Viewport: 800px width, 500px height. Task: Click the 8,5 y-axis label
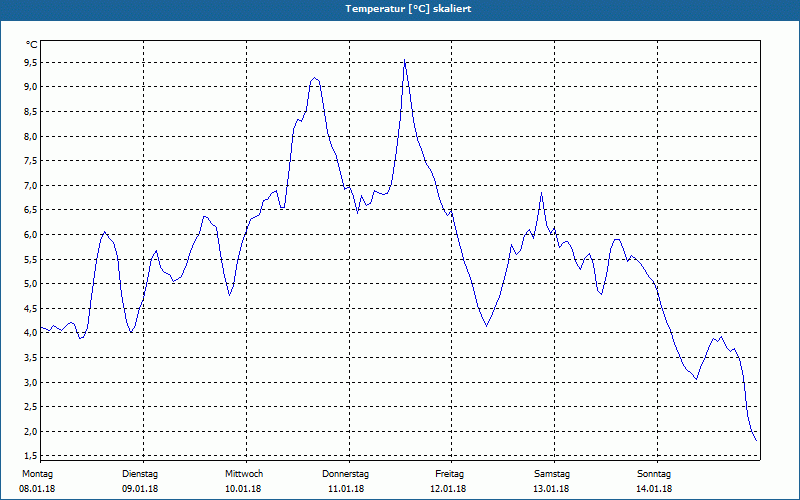(31, 112)
